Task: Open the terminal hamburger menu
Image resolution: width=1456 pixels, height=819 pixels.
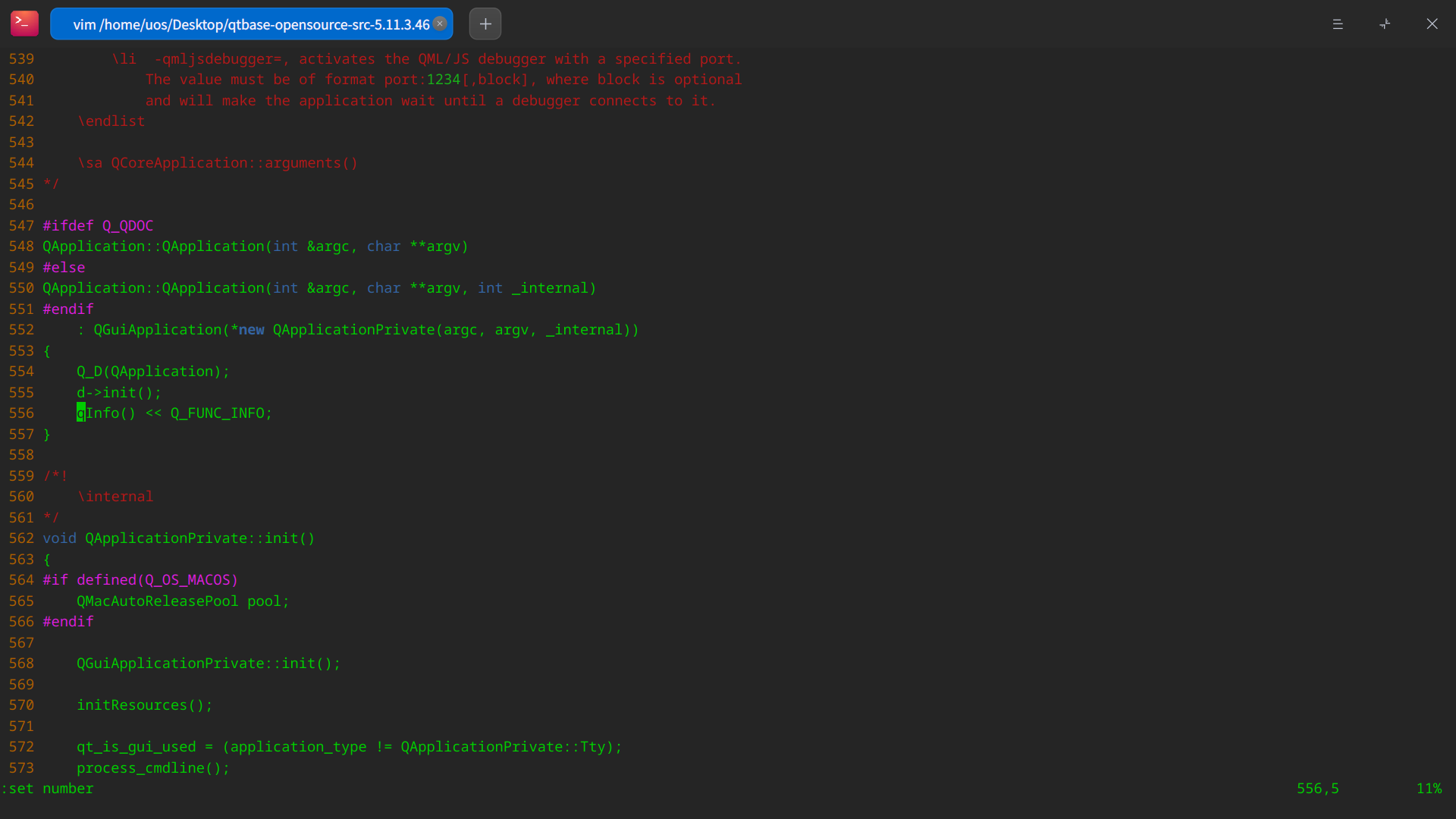Action: tap(1338, 24)
